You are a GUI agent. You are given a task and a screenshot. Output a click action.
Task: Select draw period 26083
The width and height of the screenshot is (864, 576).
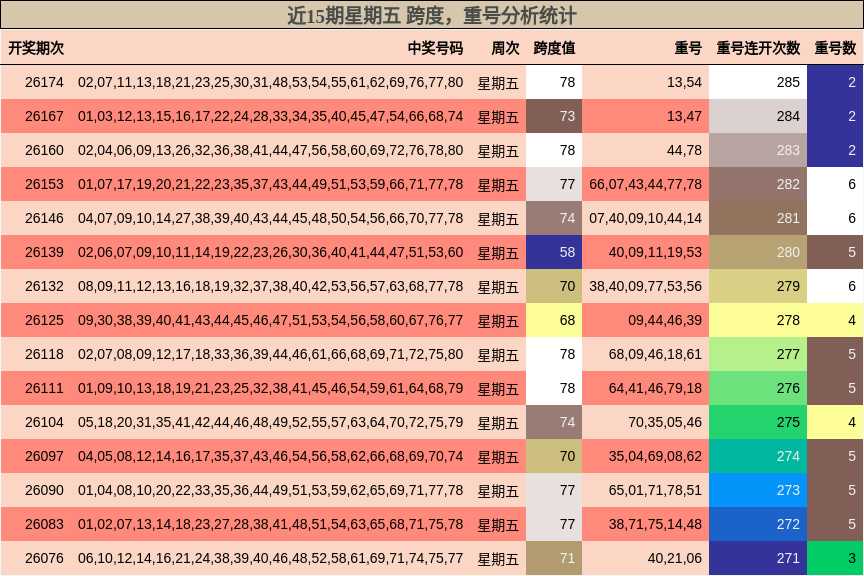(x=44, y=525)
